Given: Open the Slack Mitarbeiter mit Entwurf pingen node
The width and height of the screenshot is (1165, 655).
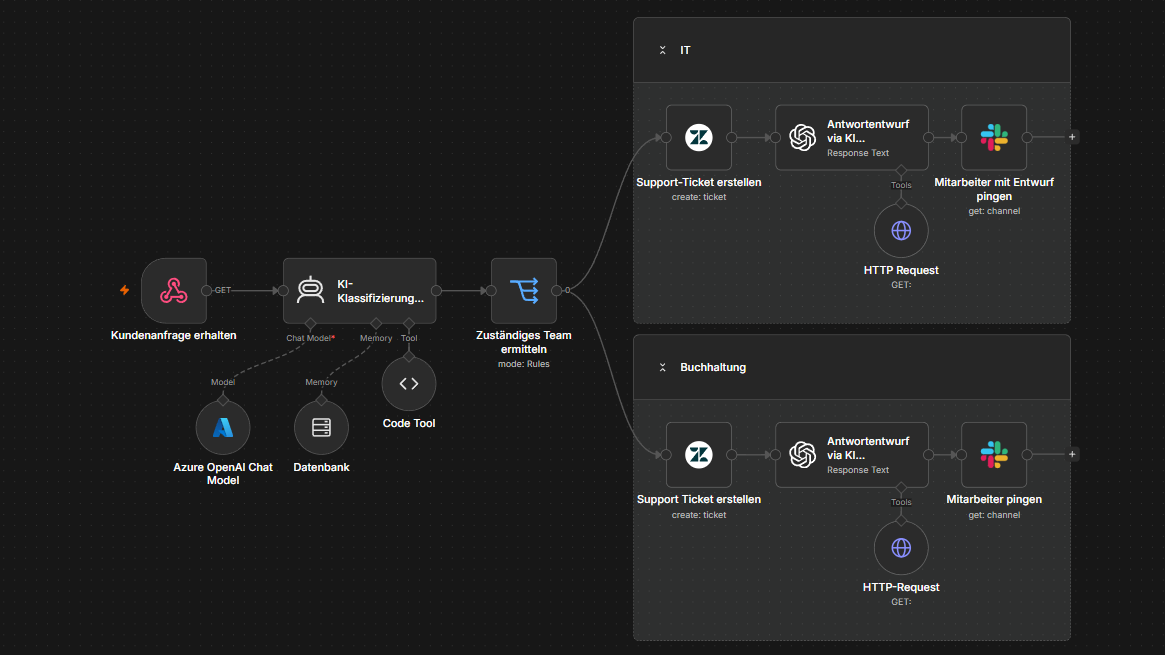Looking at the screenshot, I should [994, 137].
